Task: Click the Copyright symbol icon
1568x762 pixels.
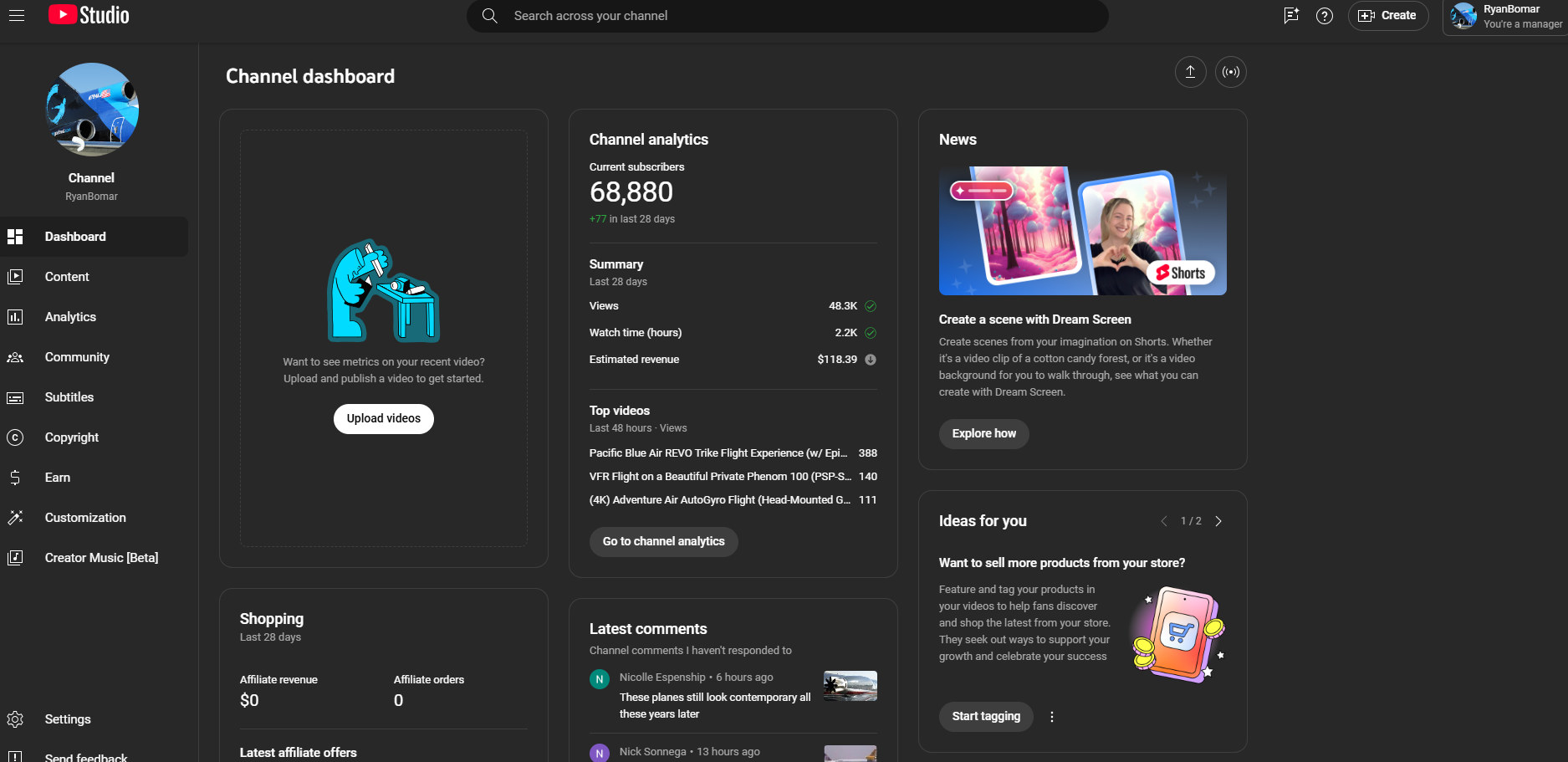Action: (x=15, y=437)
